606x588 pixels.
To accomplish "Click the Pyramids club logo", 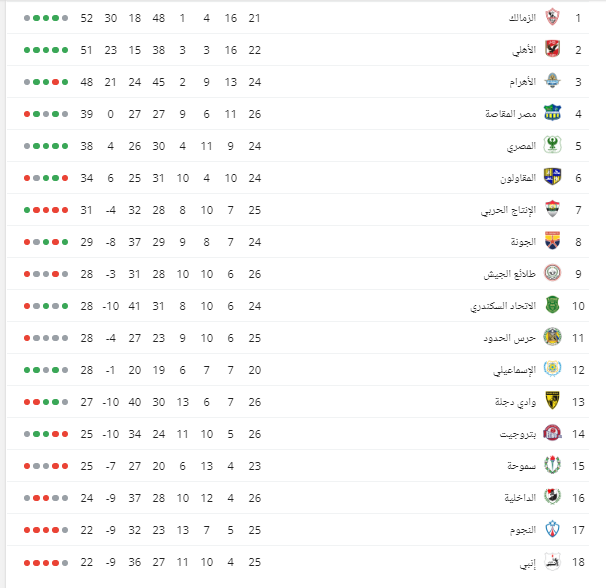I will click(552, 81).
